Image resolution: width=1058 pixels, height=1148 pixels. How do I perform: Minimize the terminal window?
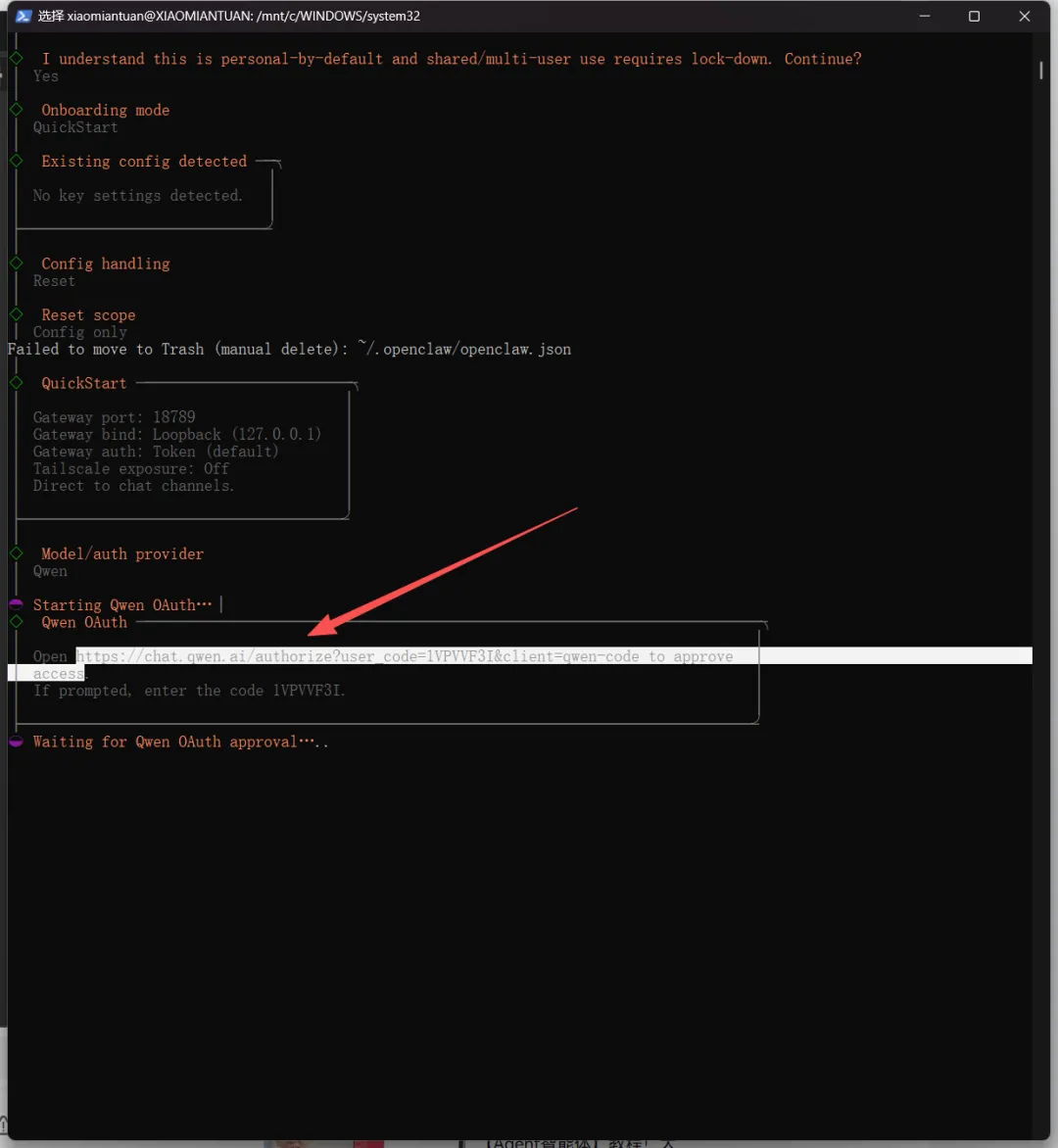(x=925, y=16)
